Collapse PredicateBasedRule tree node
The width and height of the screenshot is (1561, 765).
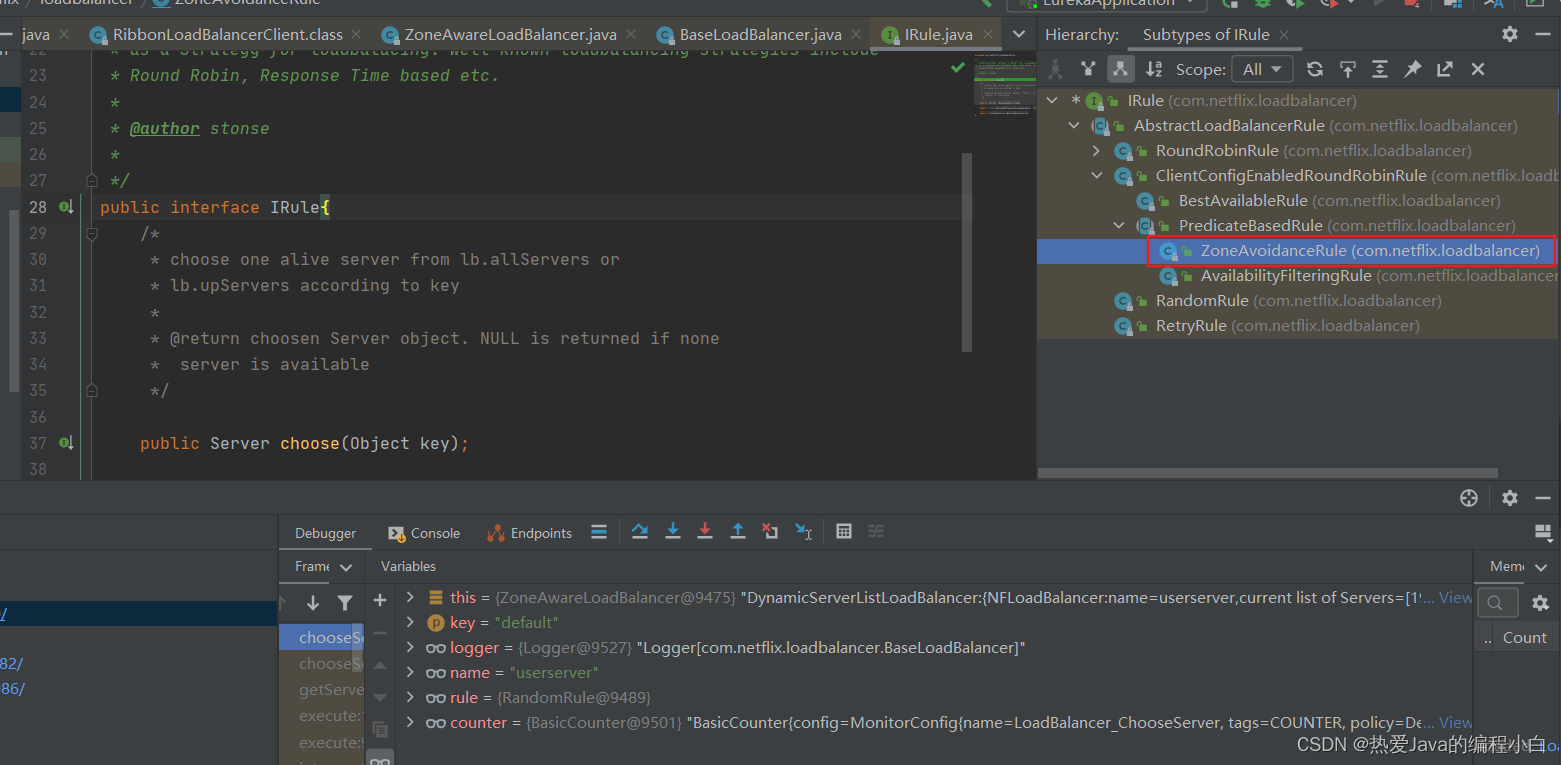[x=1119, y=225]
